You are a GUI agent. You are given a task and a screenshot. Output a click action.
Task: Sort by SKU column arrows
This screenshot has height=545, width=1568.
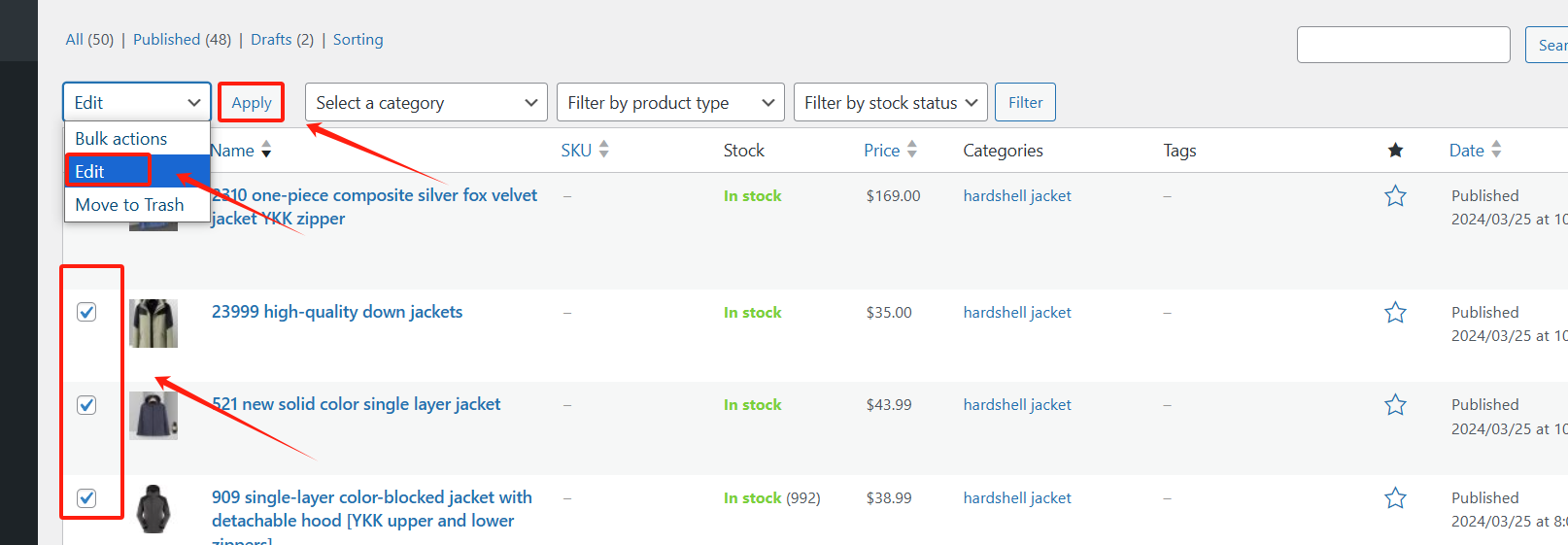(x=603, y=150)
